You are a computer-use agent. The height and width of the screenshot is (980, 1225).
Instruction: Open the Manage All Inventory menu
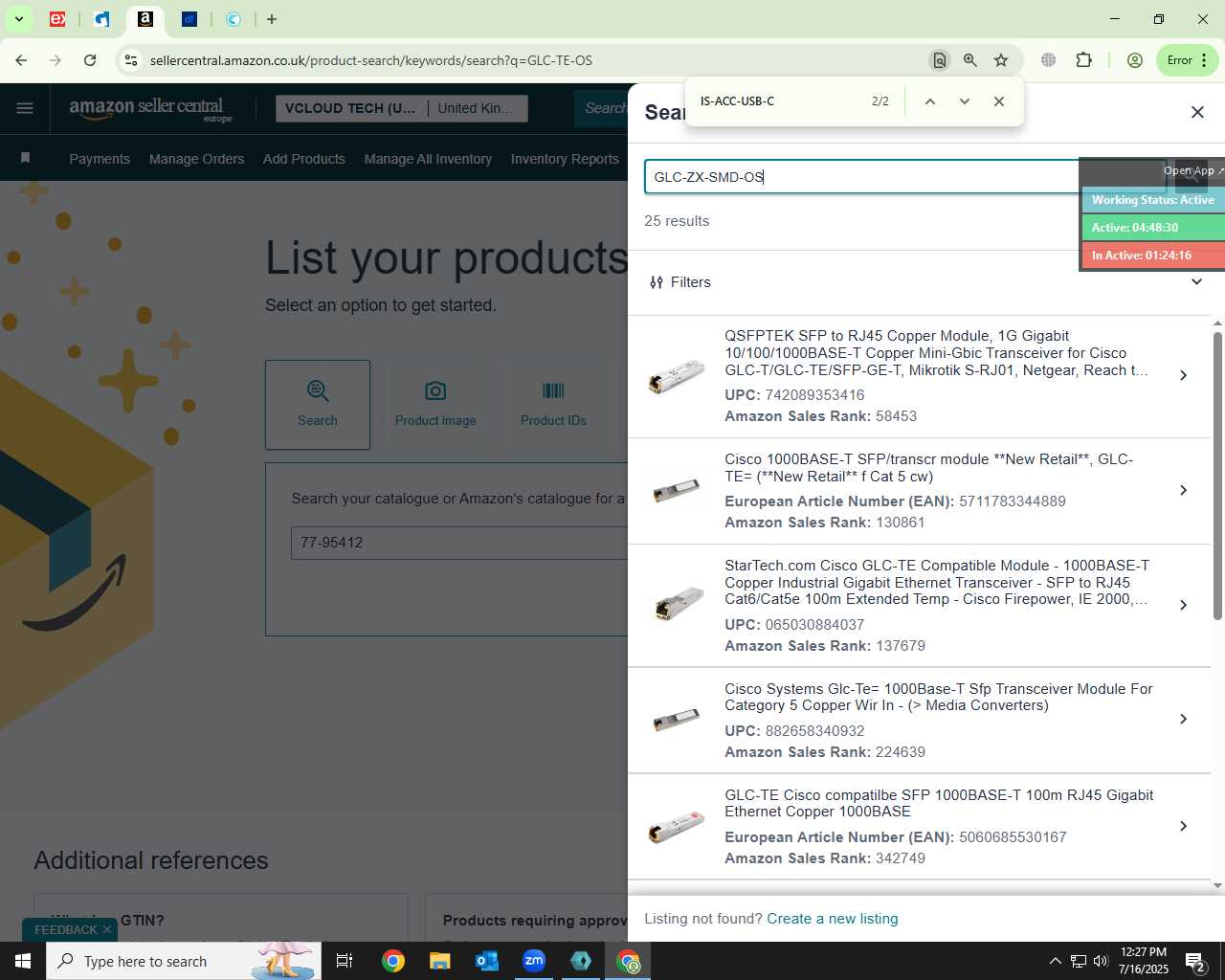pos(428,159)
